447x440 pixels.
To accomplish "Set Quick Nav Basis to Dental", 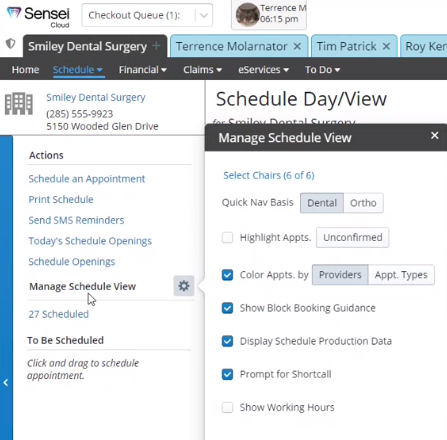I will point(322,203).
